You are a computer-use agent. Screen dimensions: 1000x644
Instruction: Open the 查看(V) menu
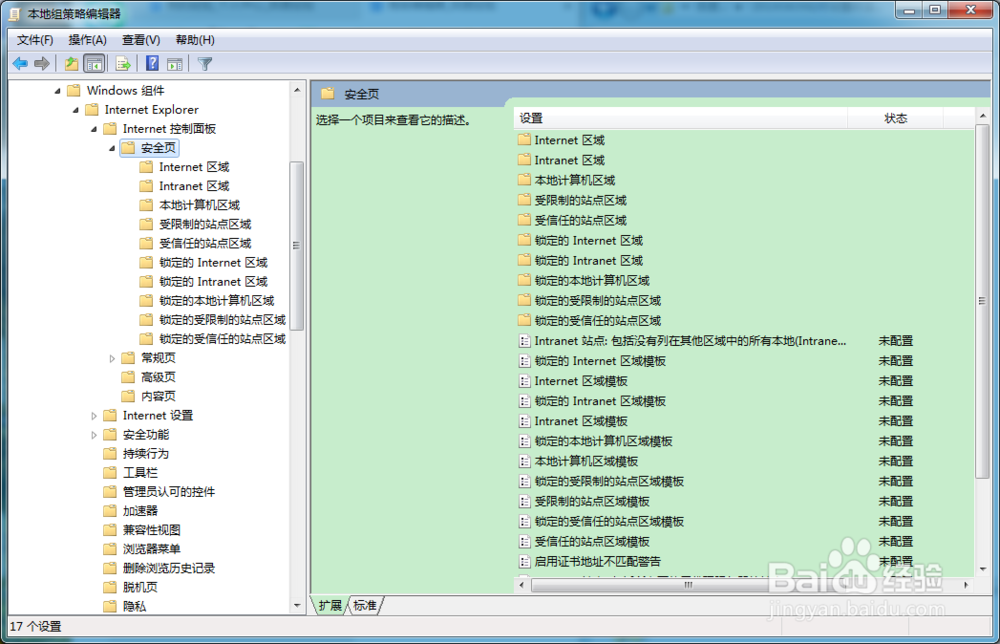point(141,40)
